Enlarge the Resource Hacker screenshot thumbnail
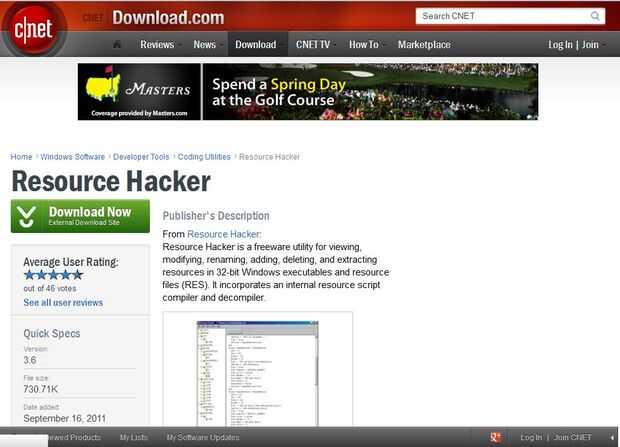The width and height of the screenshot is (620, 447). [x=257, y=373]
